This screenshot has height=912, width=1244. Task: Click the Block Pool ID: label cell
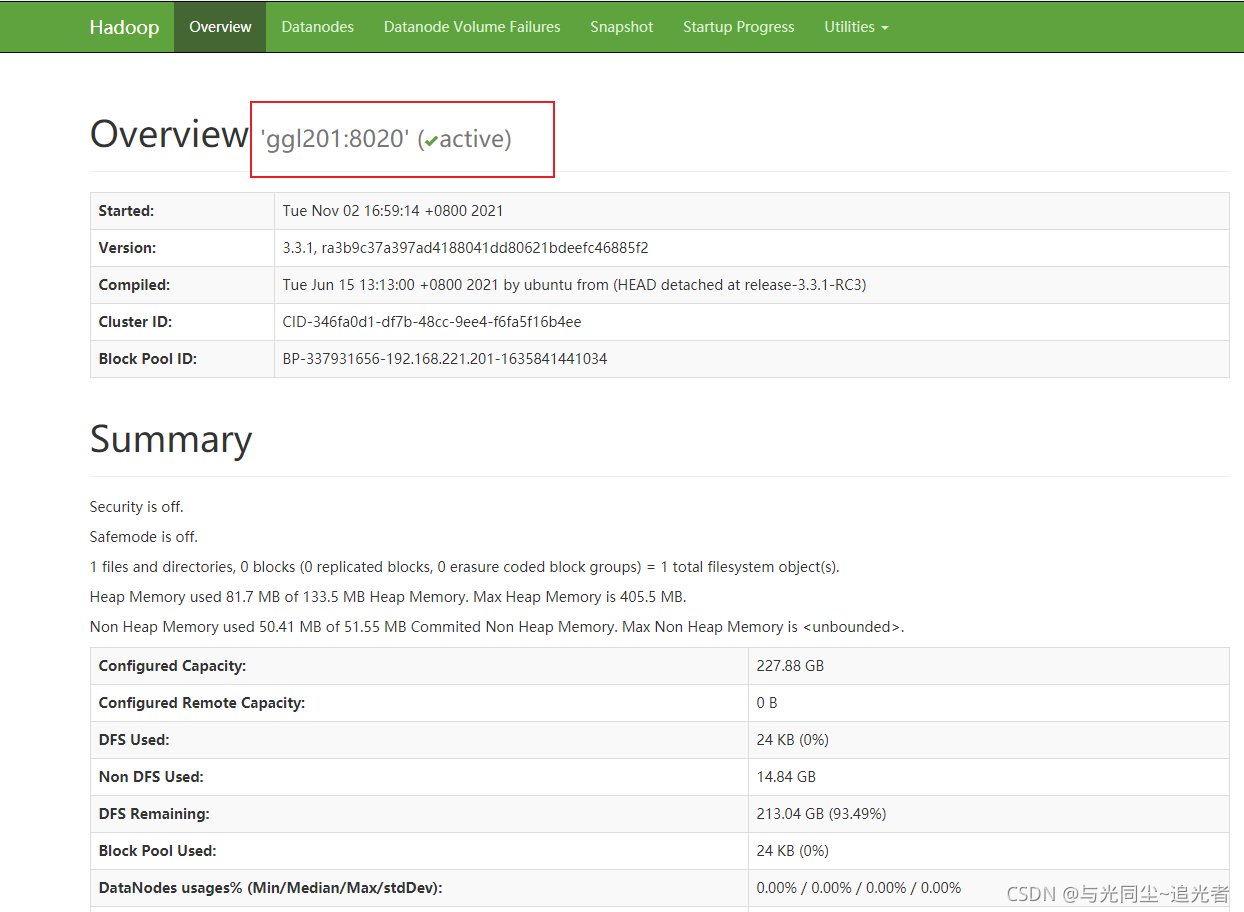(x=182, y=359)
